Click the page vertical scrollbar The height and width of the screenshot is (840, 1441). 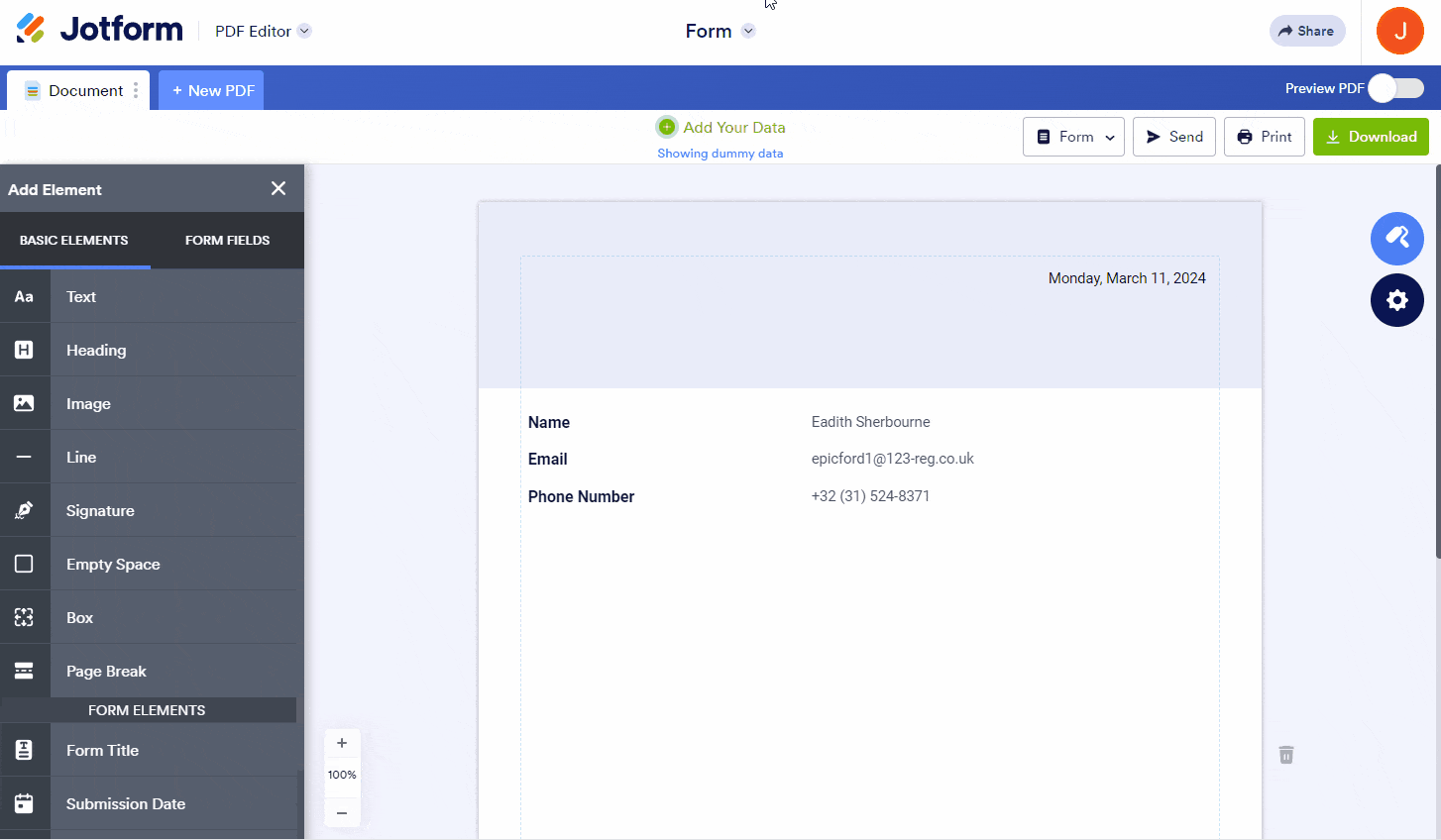point(1438,362)
